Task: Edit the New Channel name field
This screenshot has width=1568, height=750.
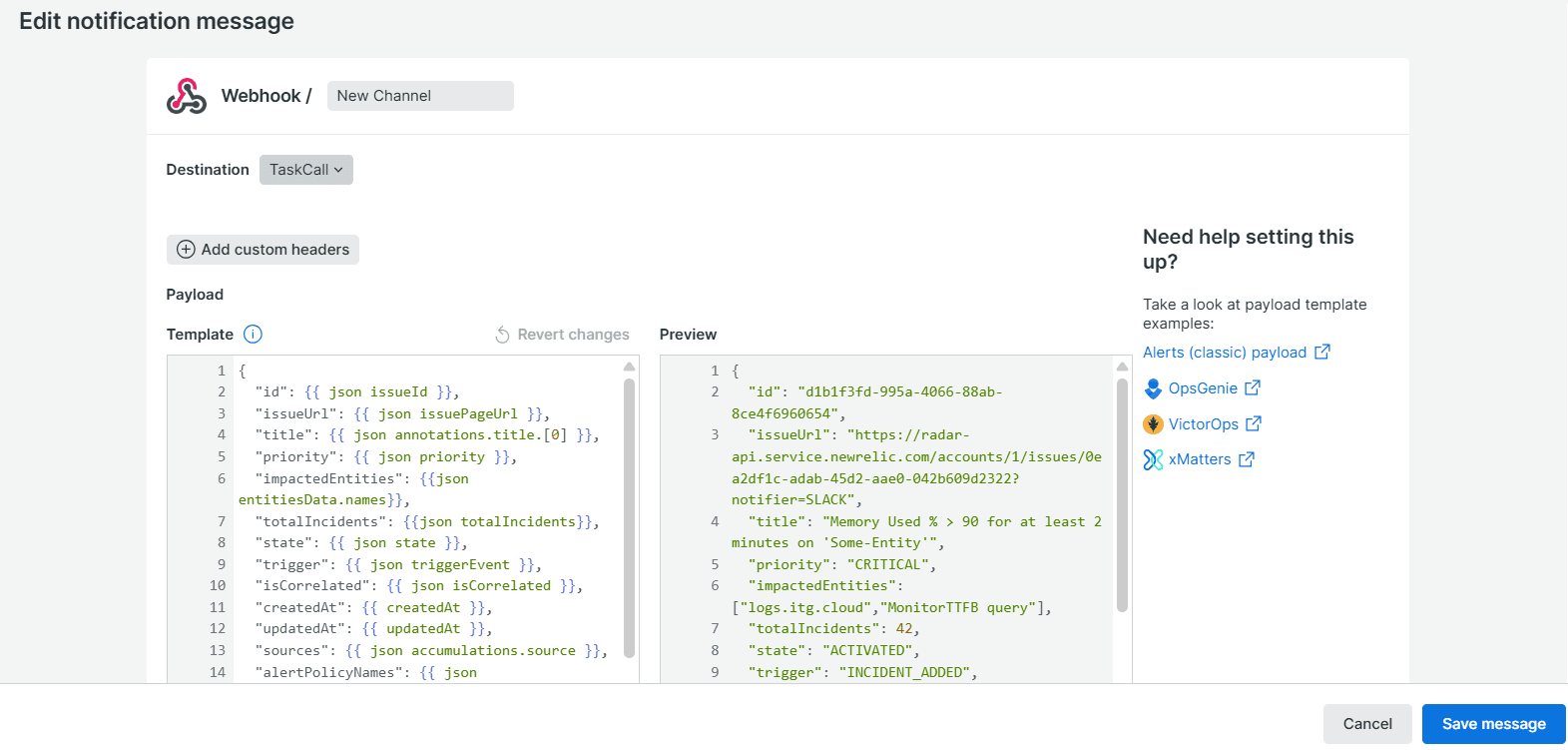Action: click(x=419, y=96)
